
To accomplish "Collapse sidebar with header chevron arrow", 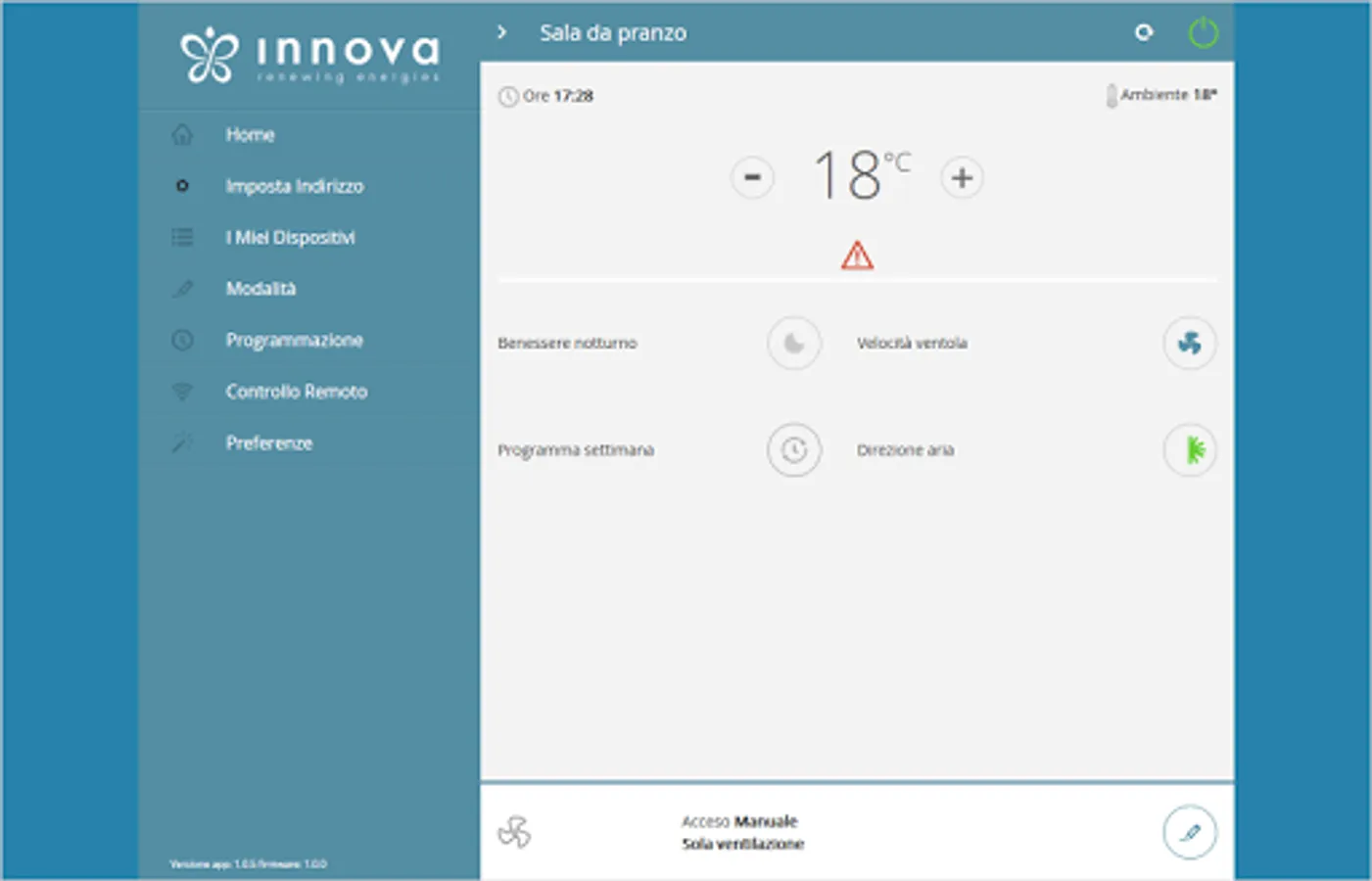I will 501,32.
